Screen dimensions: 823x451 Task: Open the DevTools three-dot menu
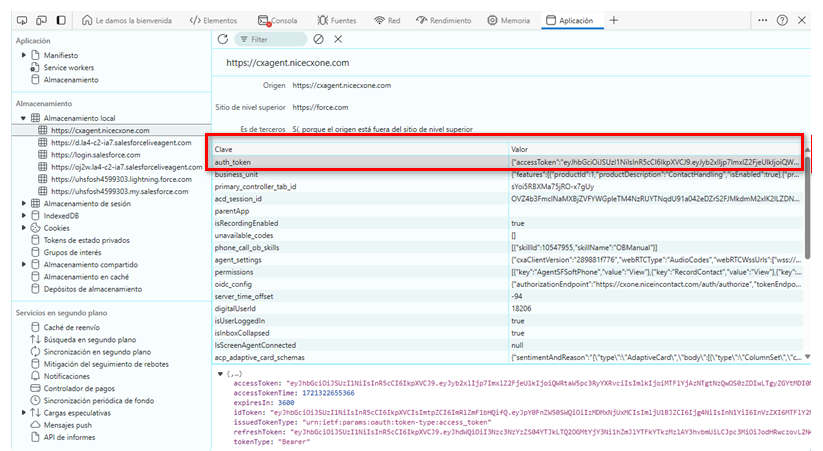coord(763,20)
